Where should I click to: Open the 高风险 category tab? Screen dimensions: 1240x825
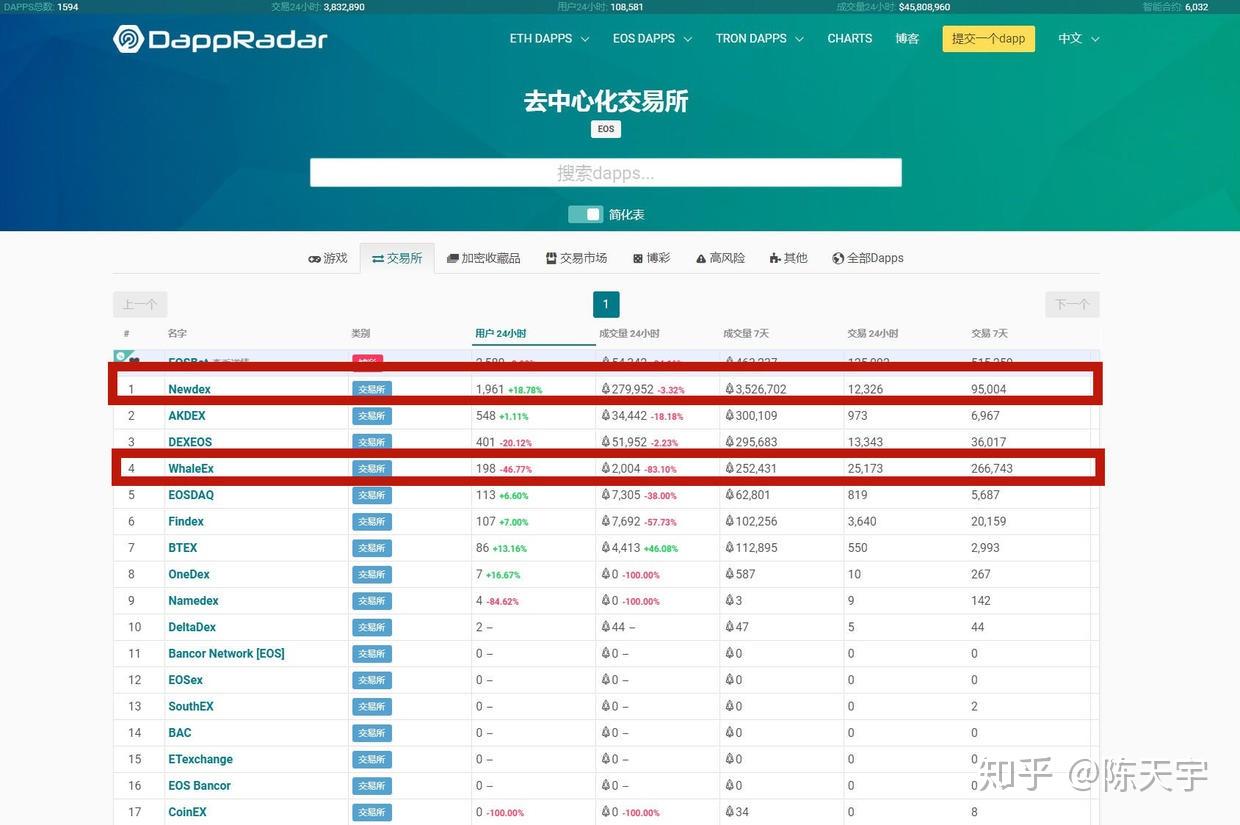721,258
